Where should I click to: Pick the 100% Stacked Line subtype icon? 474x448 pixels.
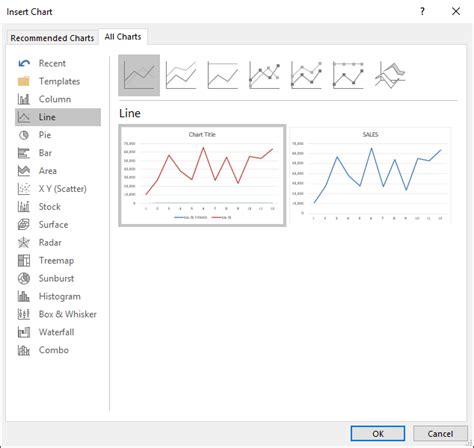[x=223, y=75]
